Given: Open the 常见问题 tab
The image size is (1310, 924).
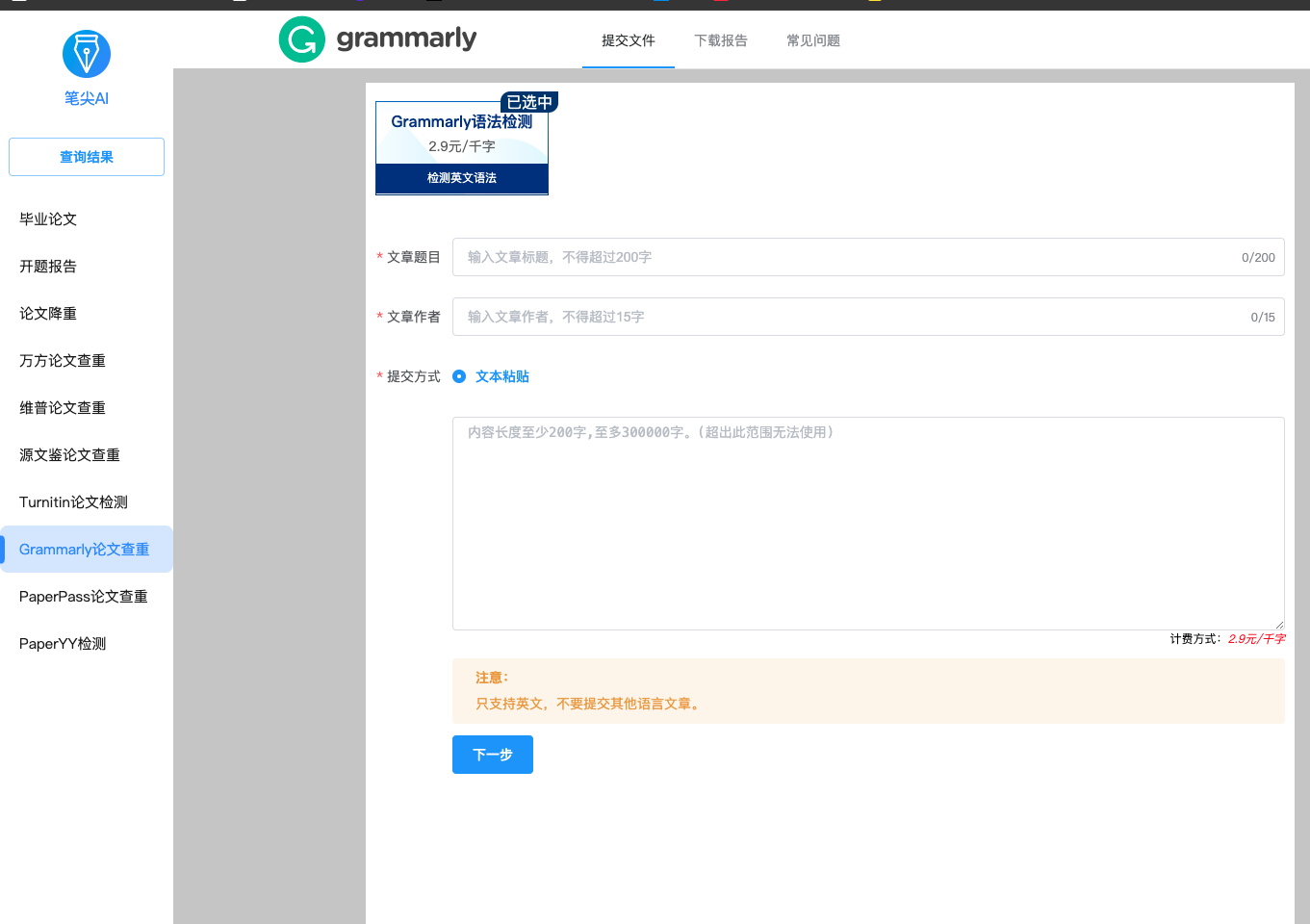Looking at the screenshot, I should pyautogui.click(x=813, y=40).
